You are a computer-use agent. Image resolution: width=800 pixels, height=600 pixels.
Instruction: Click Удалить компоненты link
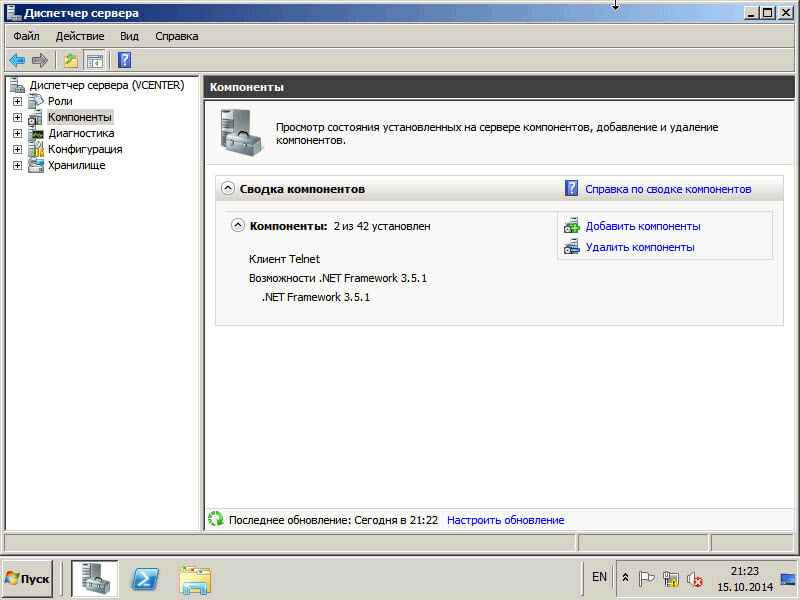640,247
